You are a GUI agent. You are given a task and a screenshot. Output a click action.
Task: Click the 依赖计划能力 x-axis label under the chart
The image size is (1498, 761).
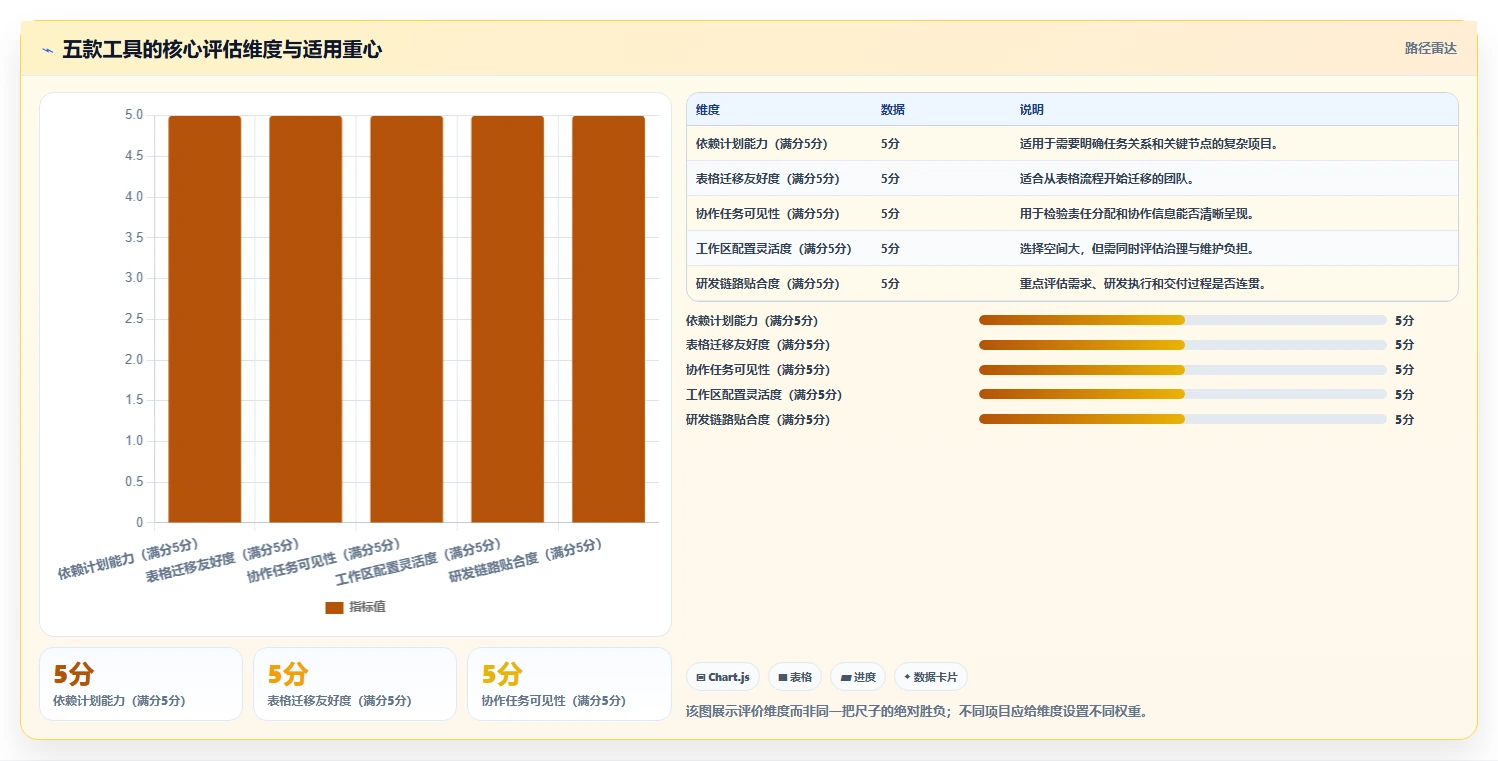(x=126, y=561)
